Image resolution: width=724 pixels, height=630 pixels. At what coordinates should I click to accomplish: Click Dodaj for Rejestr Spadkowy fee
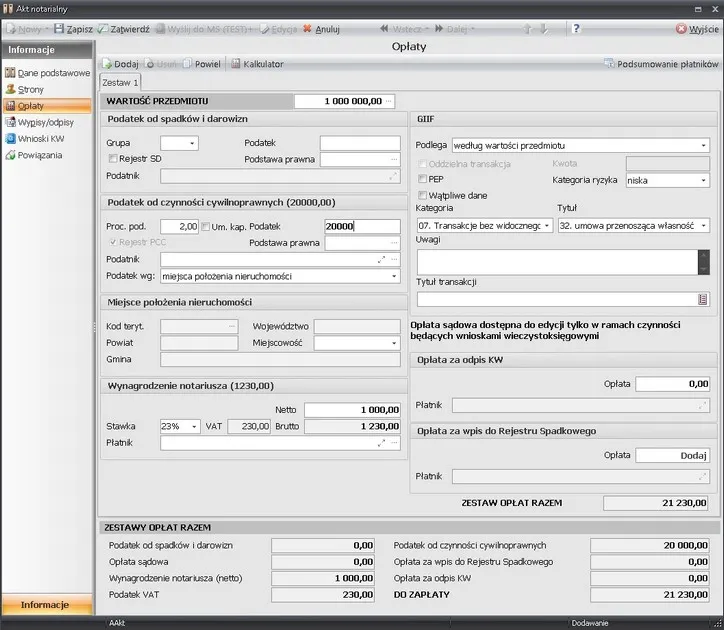pos(672,455)
